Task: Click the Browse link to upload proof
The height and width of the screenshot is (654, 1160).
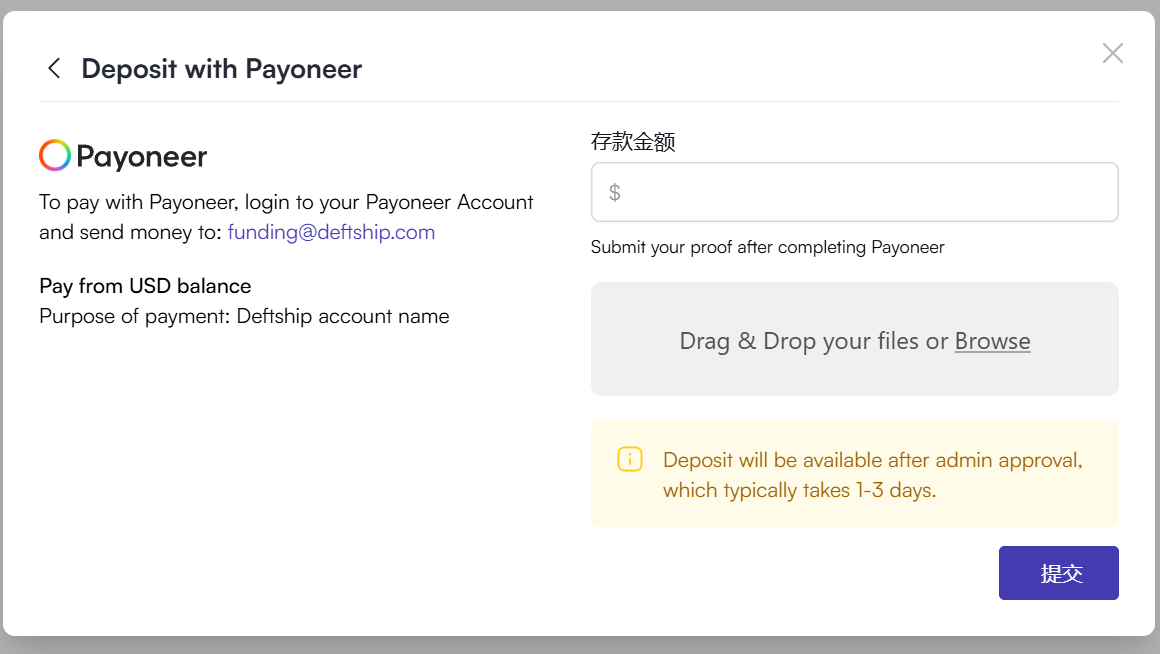Action: (992, 341)
